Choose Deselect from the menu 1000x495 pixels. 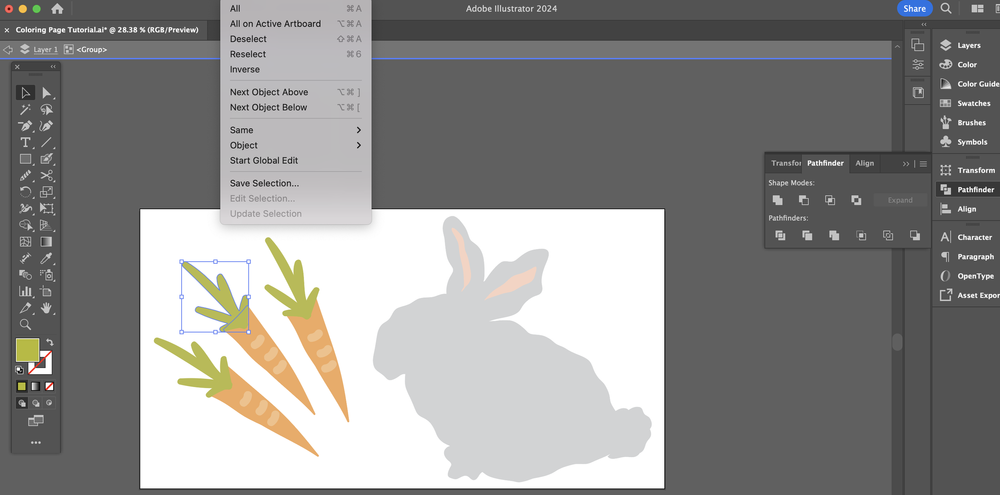296,39
